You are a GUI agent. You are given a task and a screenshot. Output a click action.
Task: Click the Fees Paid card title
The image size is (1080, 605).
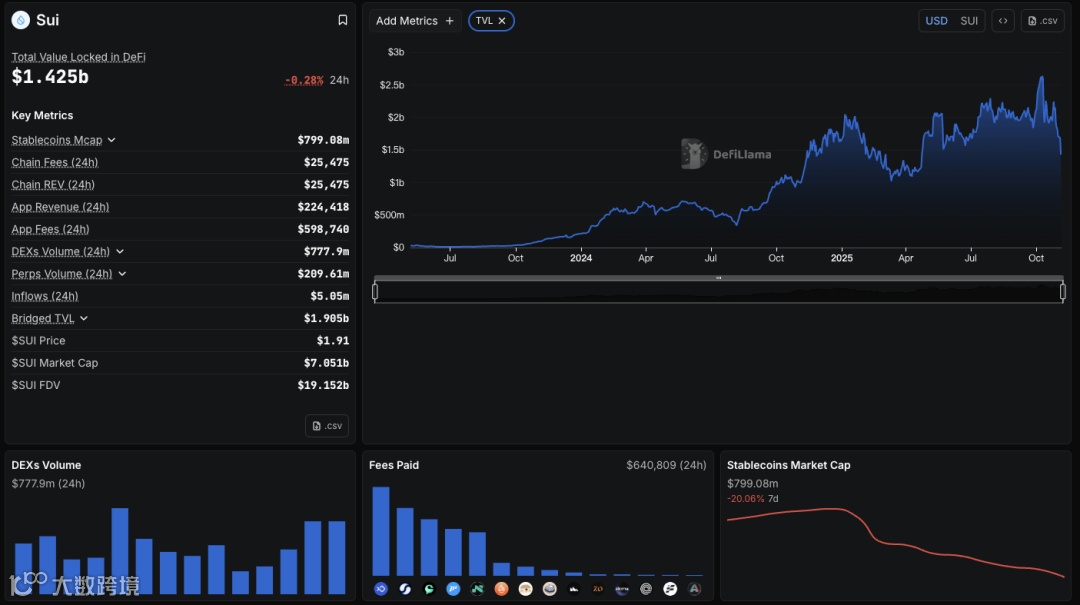click(394, 465)
